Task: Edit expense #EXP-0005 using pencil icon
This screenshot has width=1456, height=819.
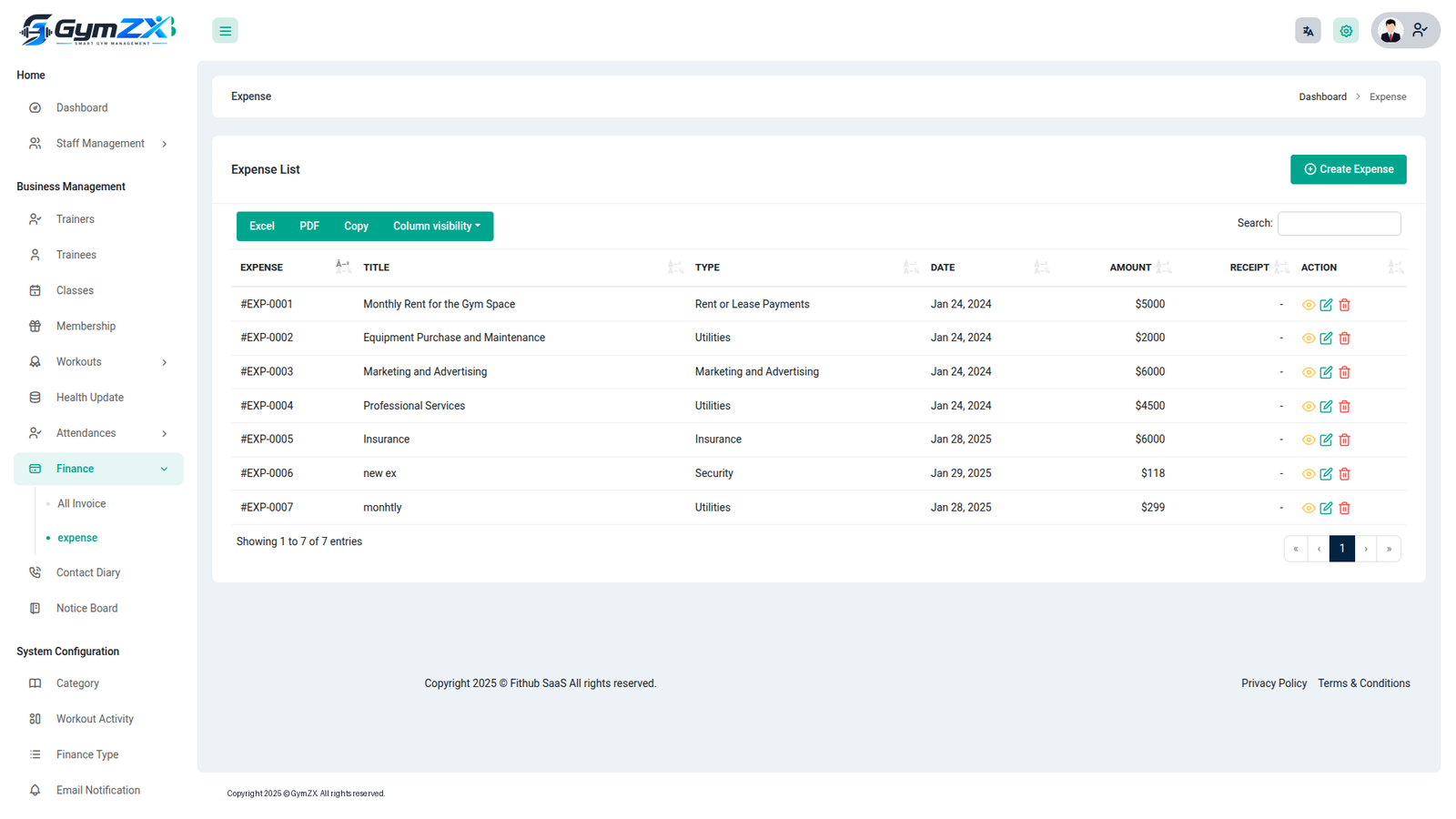Action: 1326,440
